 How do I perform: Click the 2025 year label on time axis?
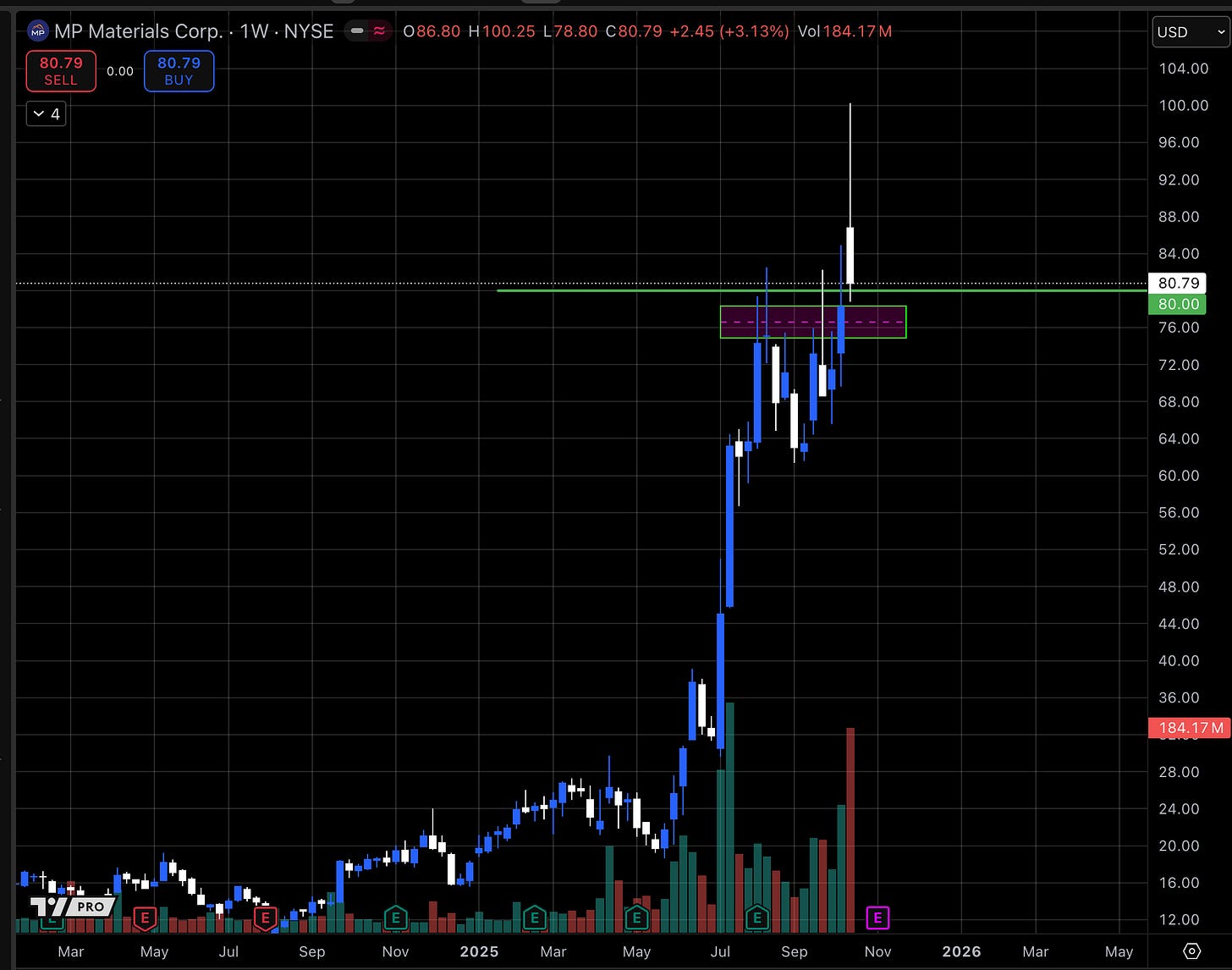(479, 951)
